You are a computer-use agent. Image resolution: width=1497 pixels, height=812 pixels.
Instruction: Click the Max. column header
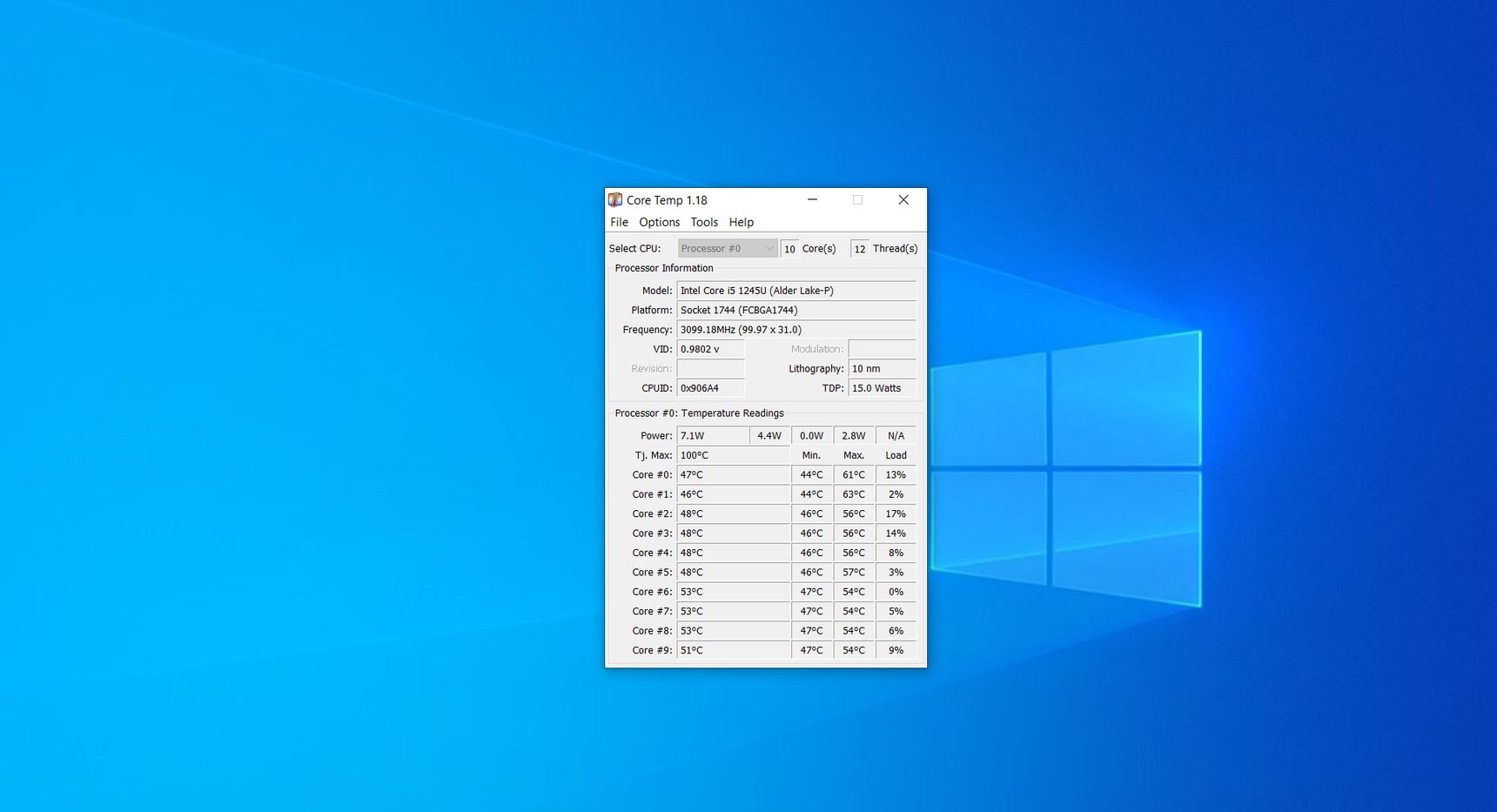854,455
